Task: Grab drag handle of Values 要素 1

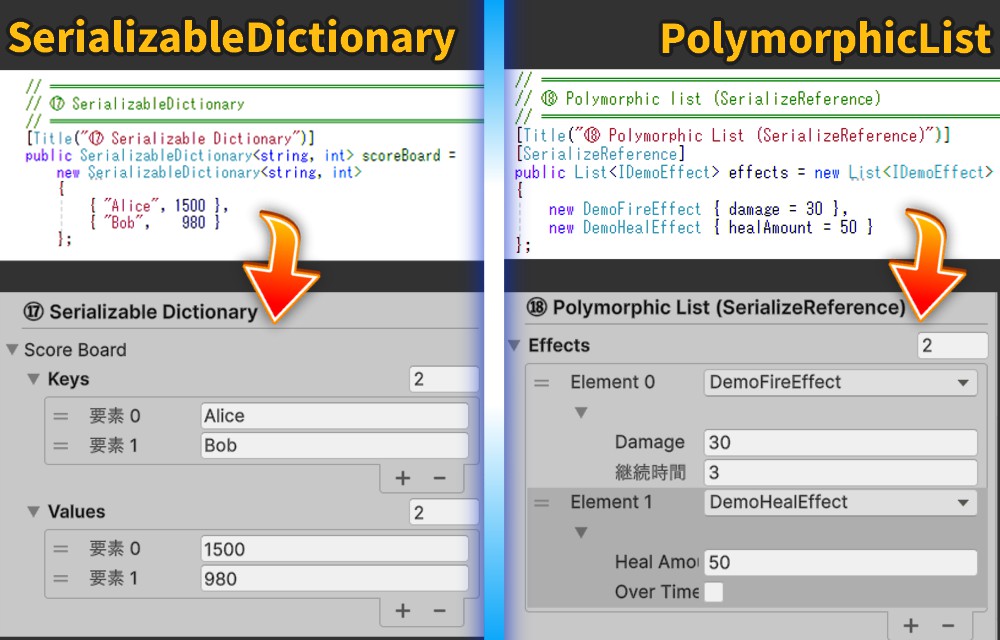Action: 61,578
